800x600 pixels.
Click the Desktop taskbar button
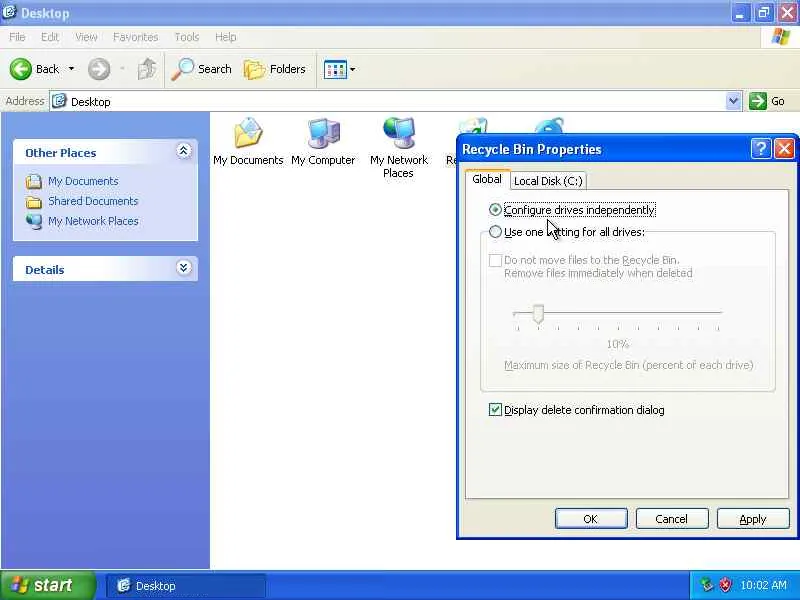coord(186,586)
